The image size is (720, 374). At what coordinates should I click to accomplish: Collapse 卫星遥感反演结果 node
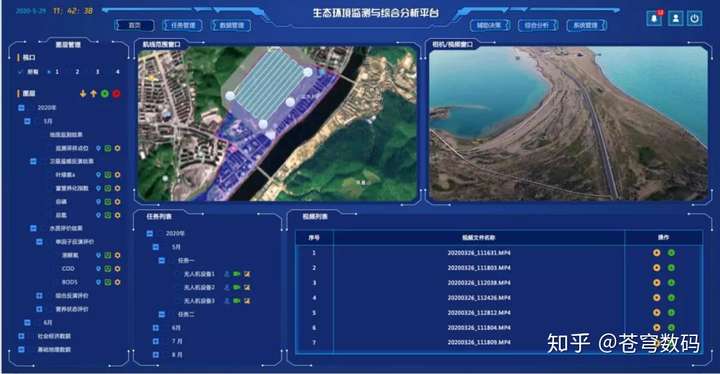point(34,162)
